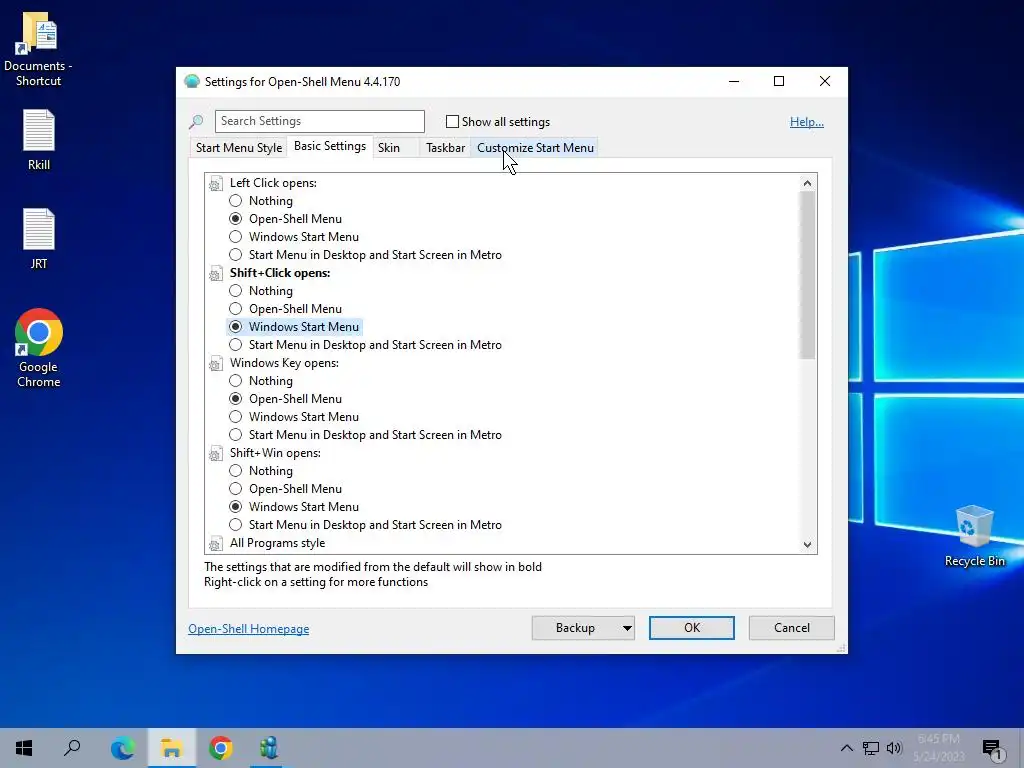The image size is (1024, 768).
Task: Open taskbar Search magnifier
Action: pyautogui.click(x=72, y=748)
